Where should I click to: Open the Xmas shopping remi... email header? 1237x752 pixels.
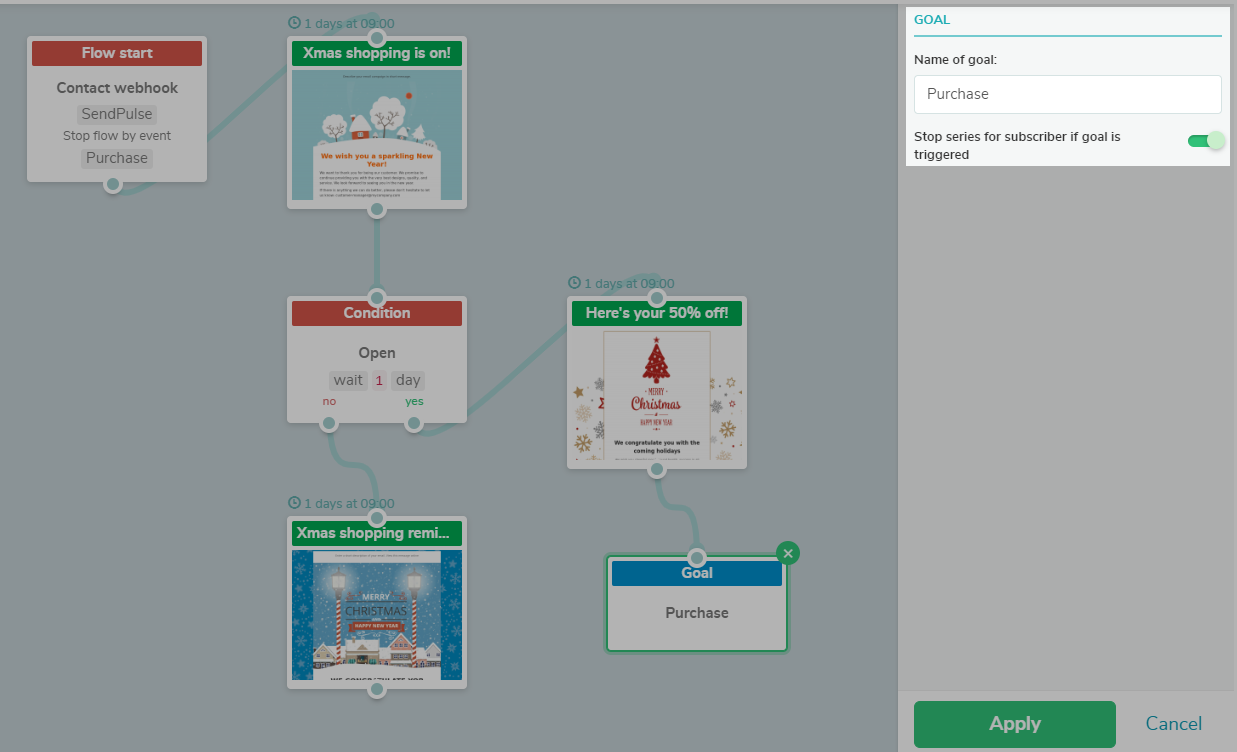point(377,533)
